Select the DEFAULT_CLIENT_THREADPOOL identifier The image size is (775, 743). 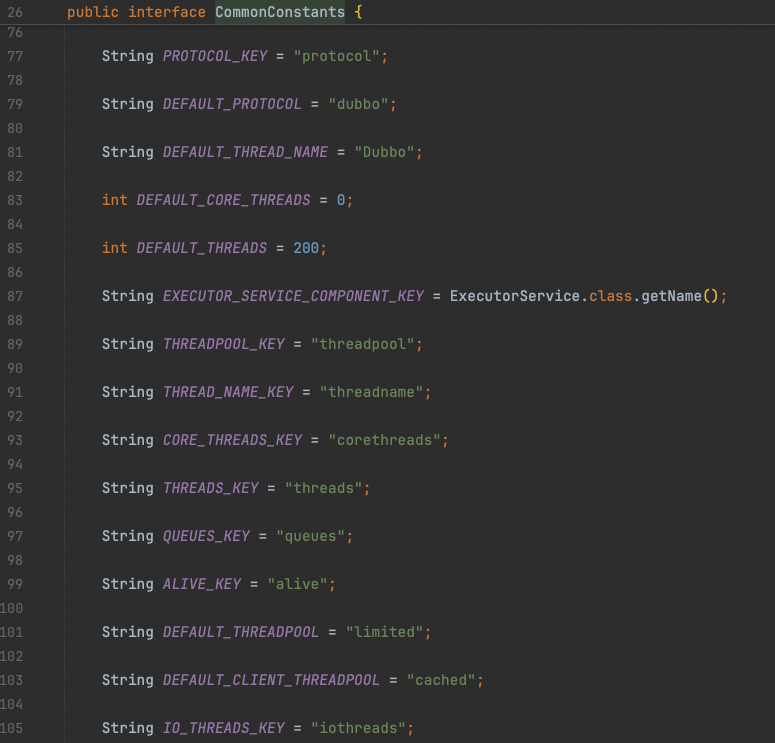pyautogui.click(x=271, y=680)
